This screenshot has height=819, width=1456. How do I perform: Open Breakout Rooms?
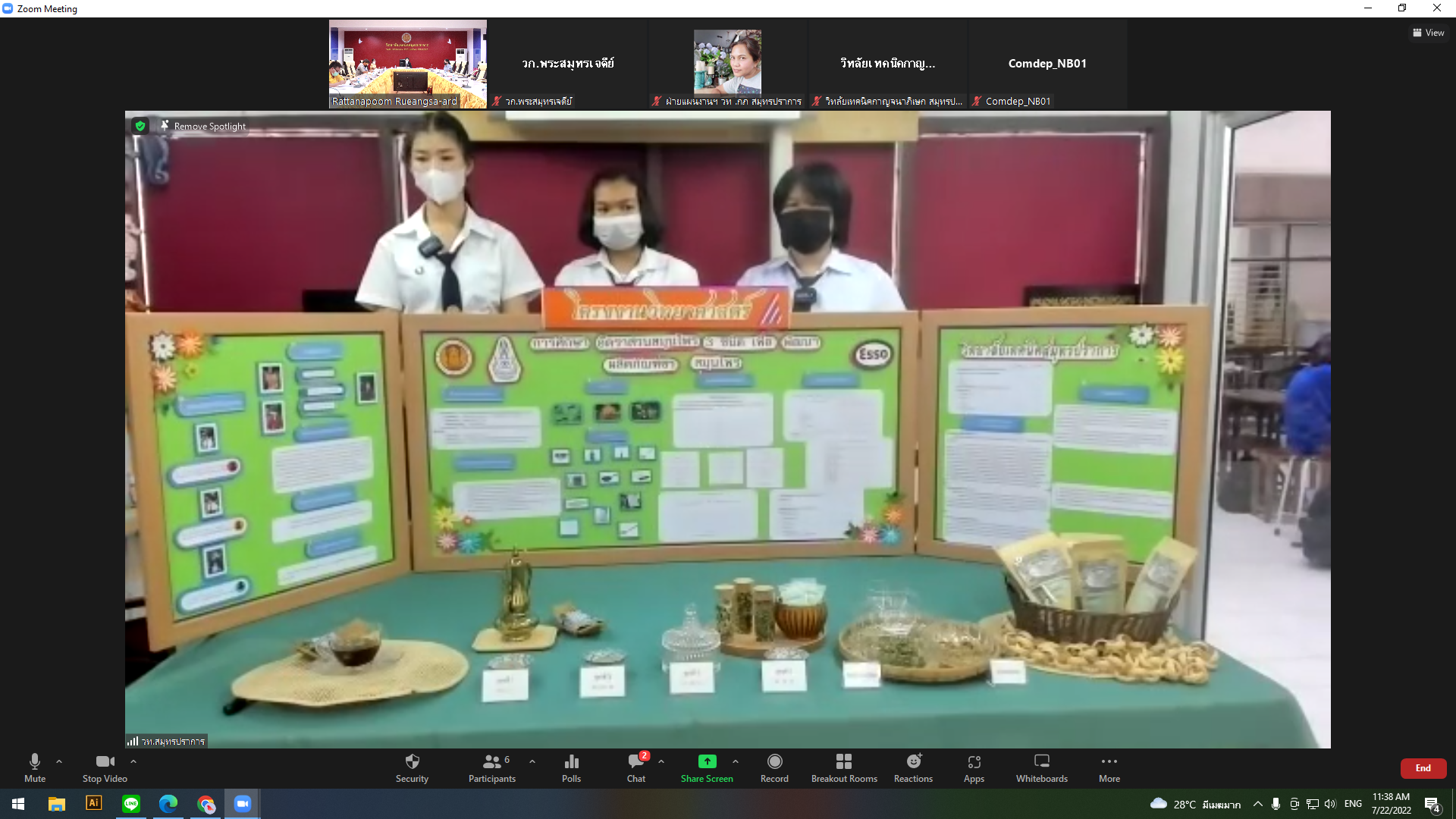[844, 768]
